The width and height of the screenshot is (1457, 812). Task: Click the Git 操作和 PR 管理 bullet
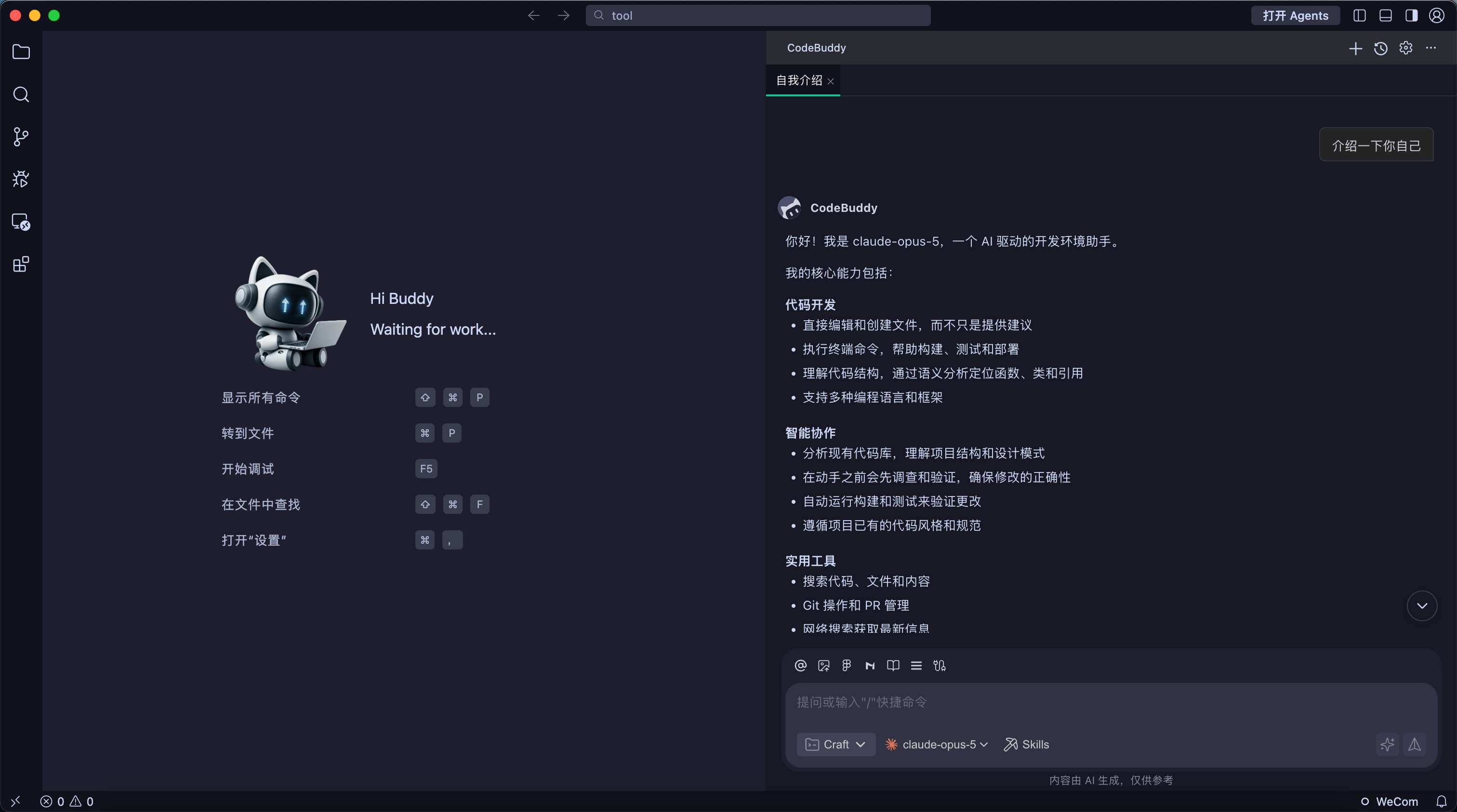tap(856, 605)
